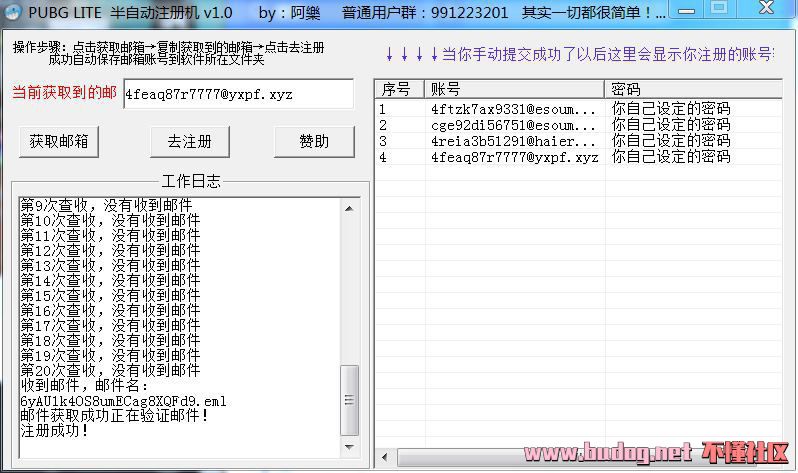798x473 pixels.
Task: Click log line 注册成功！
Action: tap(54, 431)
